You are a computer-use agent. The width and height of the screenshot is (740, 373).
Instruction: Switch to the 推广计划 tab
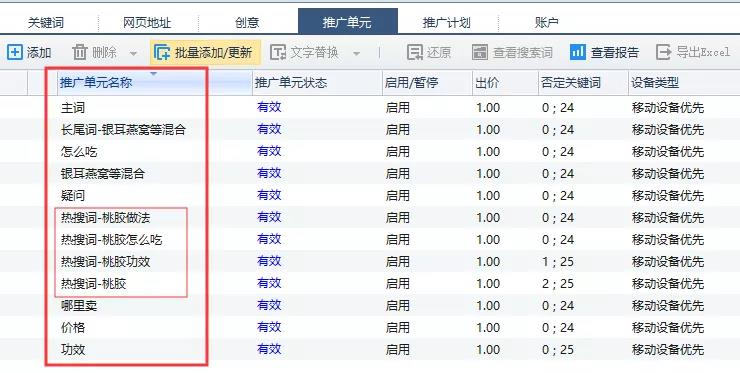coord(446,22)
